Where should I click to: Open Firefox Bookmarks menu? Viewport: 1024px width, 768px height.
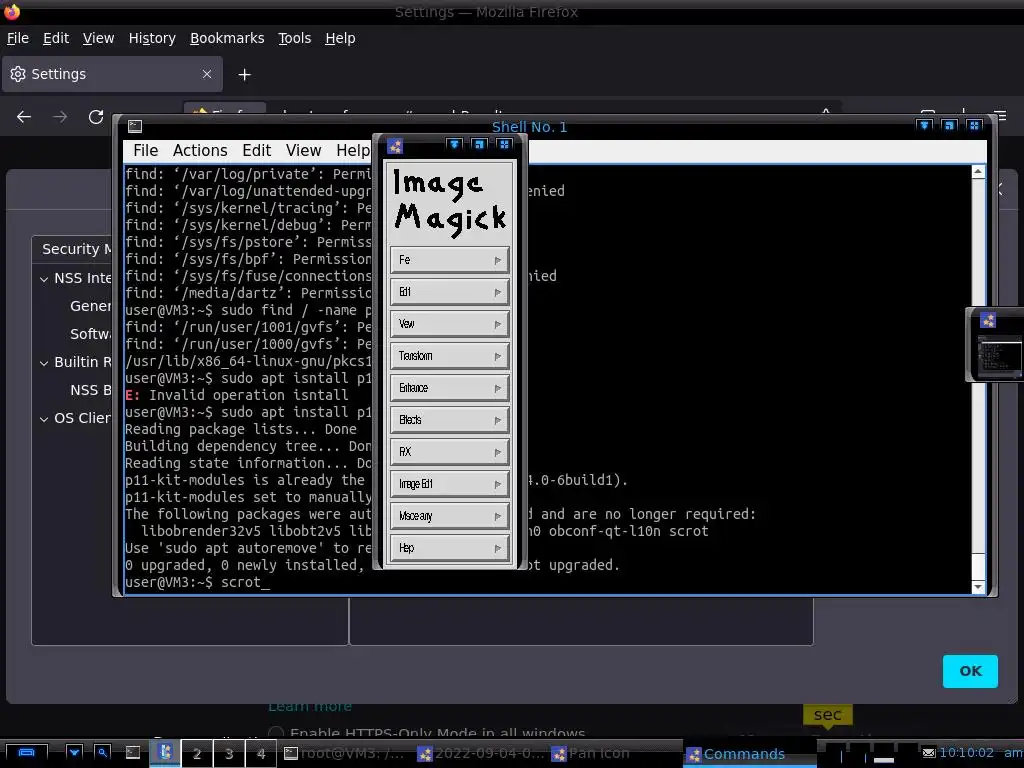pyautogui.click(x=227, y=39)
